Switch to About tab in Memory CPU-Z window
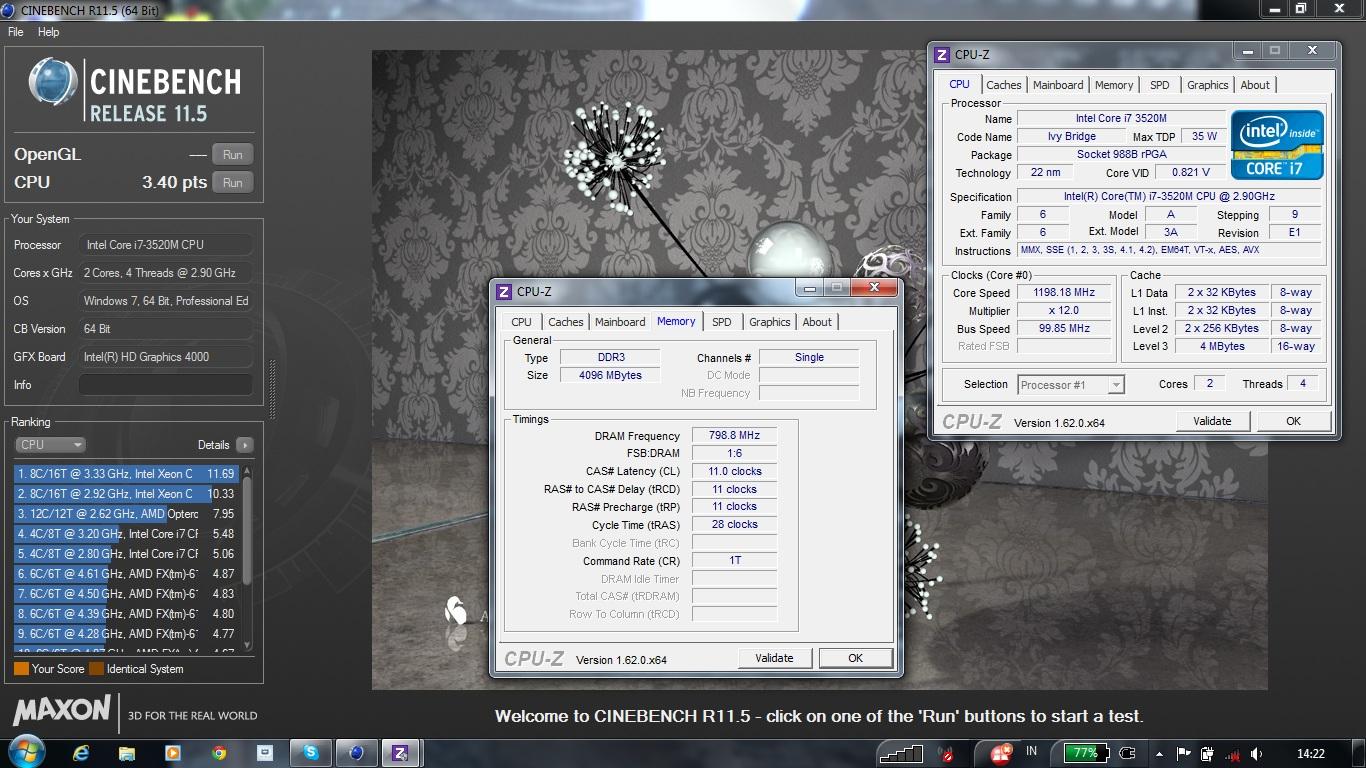 tap(817, 322)
